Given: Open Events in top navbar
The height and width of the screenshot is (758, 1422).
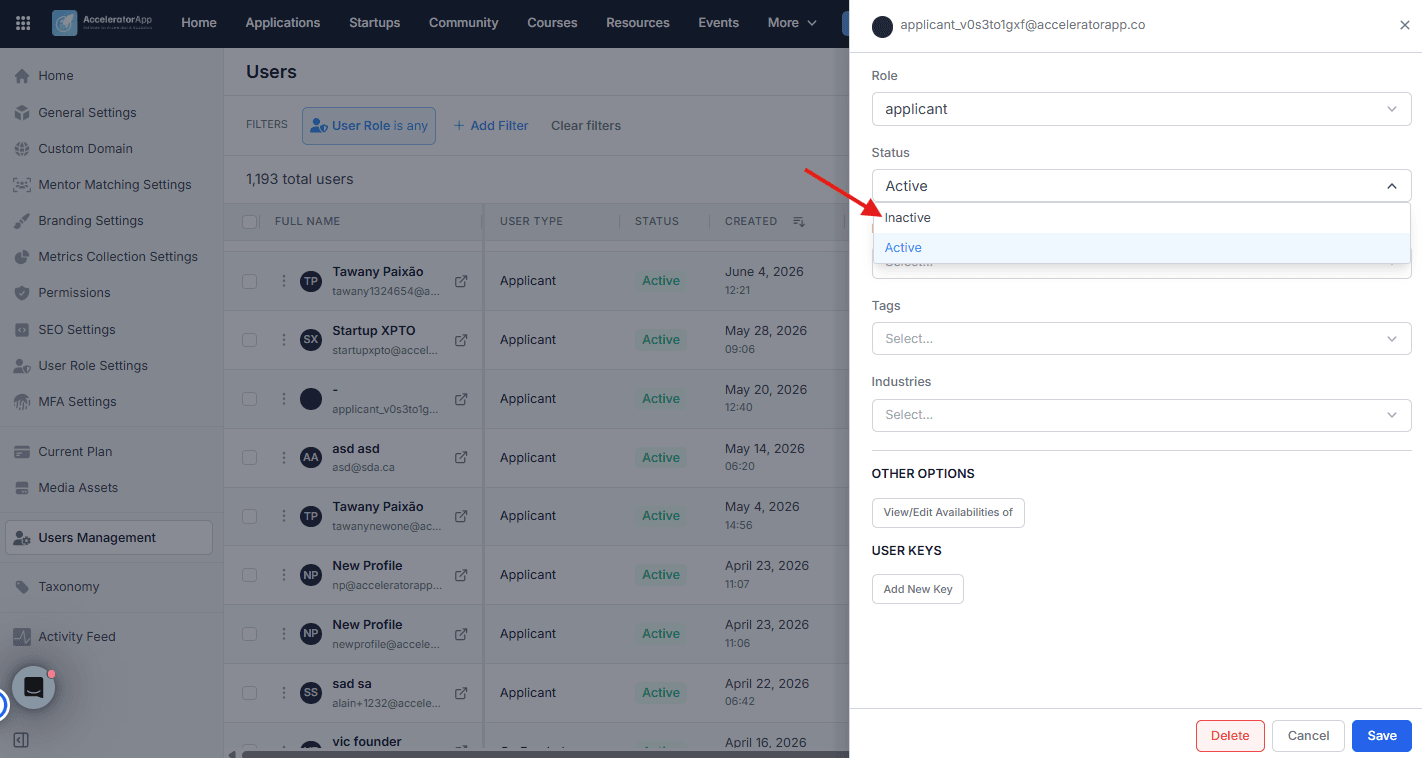Looking at the screenshot, I should click(x=719, y=23).
